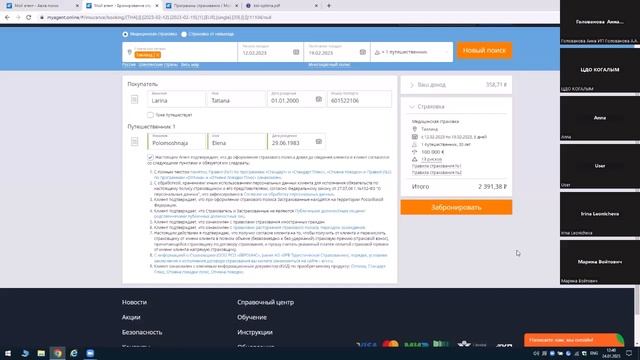Open insurance rules №2 link
This screenshot has width=640, height=360.
tap(436, 173)
